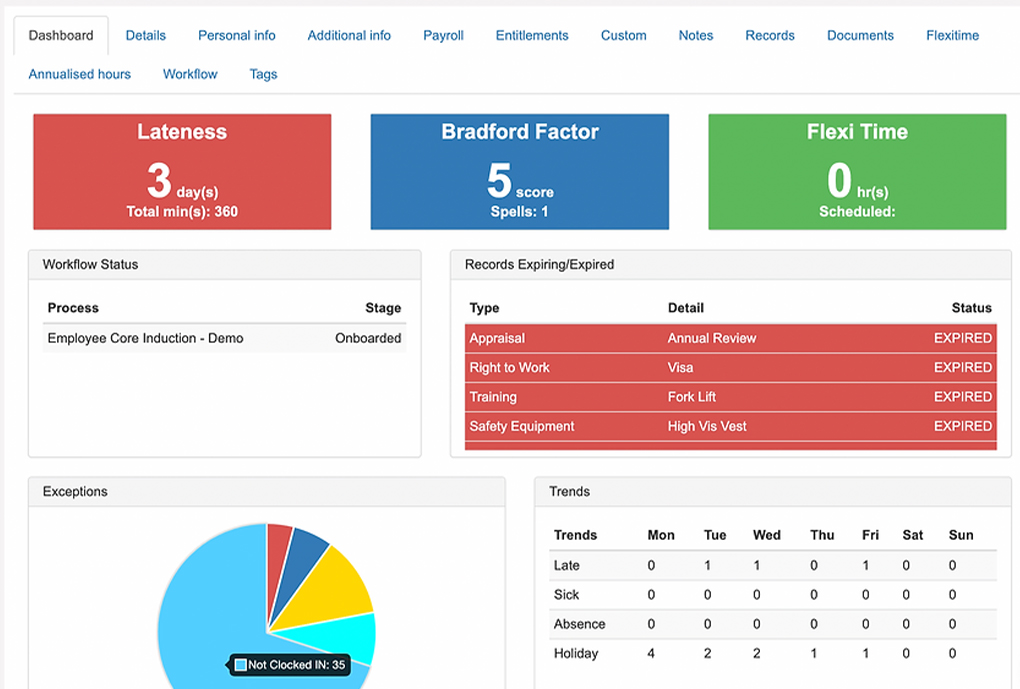
Task: Click the Exceptions panel header
Action: tap(267, 492)
